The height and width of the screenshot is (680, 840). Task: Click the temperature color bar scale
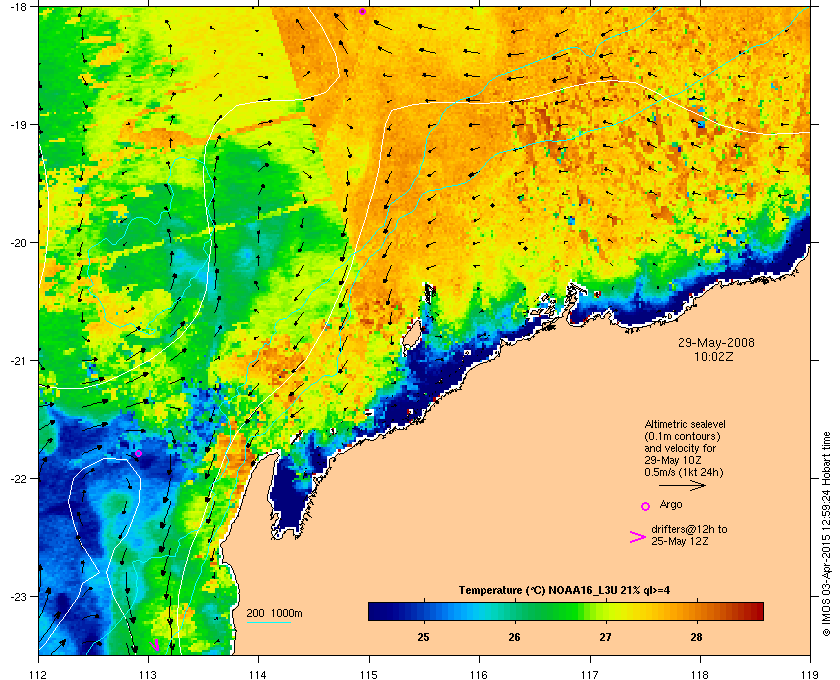[566, 611]
